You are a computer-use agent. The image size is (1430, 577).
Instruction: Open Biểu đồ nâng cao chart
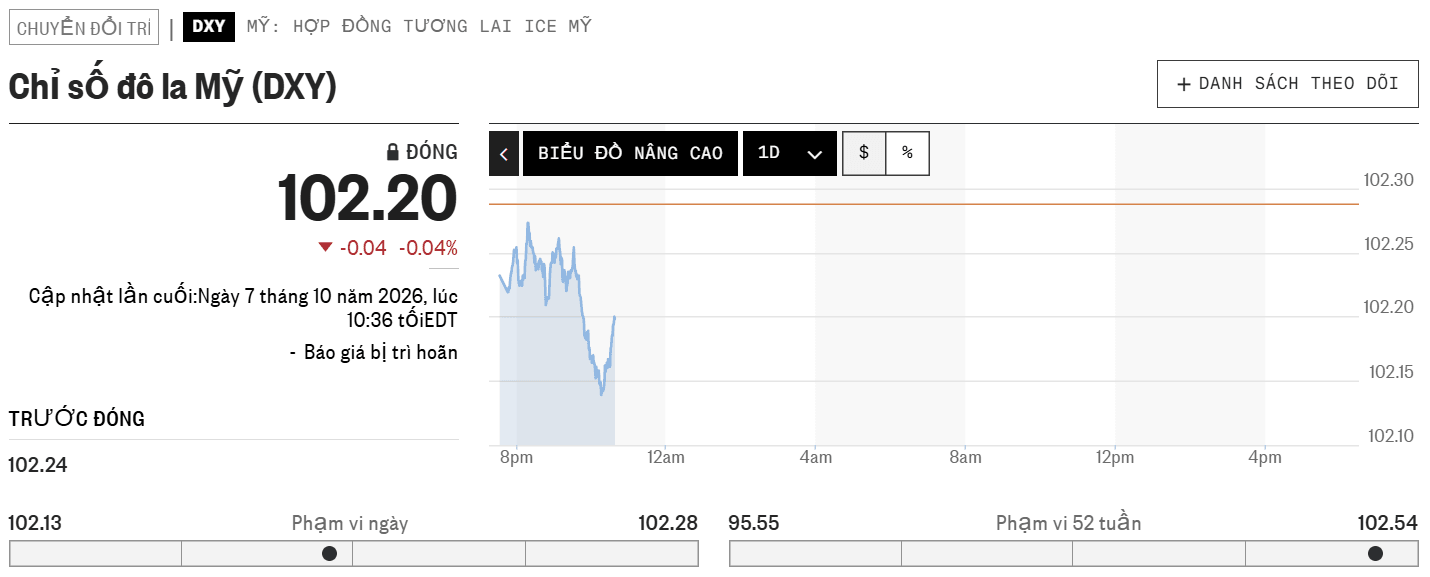click(x=630, y=154)
